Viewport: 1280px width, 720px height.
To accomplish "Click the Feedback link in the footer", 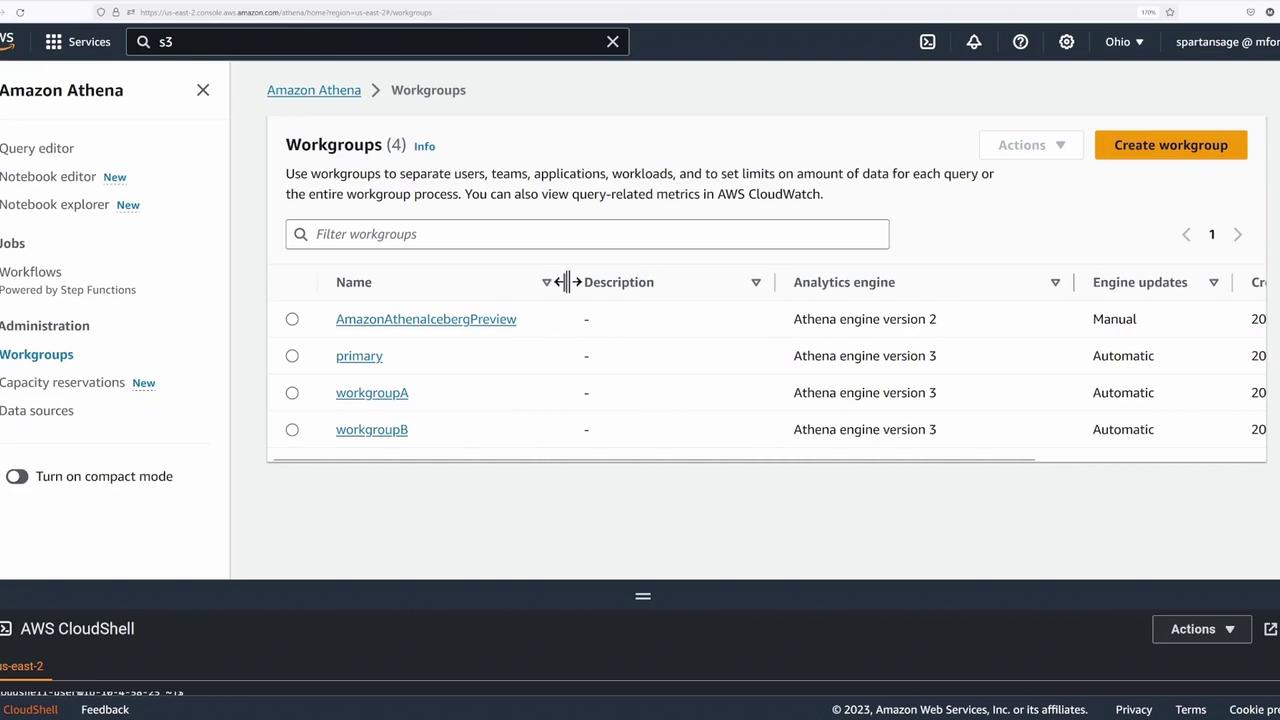I will [105, 710].
